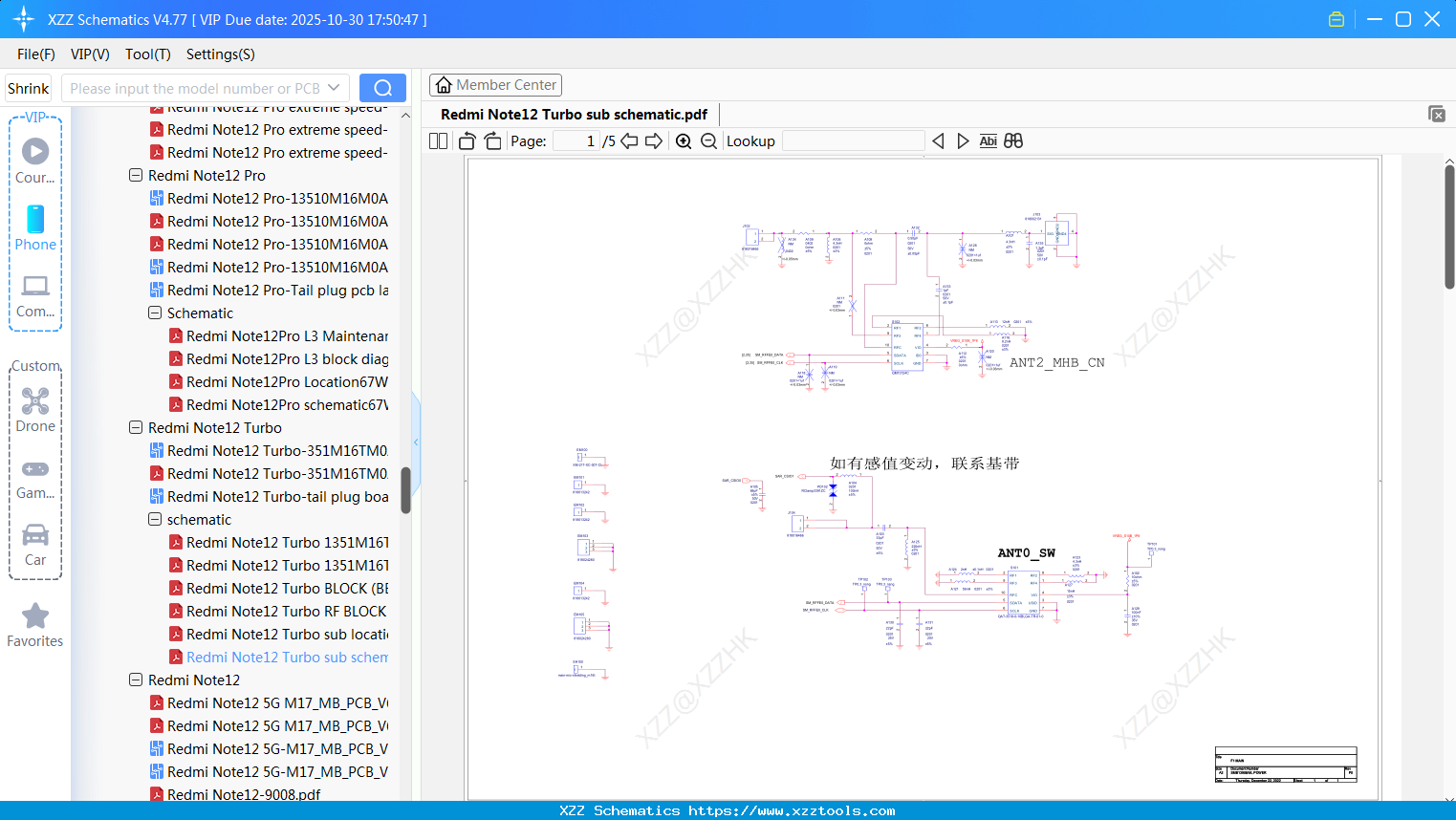
Task: Click the Shrink button
Action: click(x=29, y=88)
